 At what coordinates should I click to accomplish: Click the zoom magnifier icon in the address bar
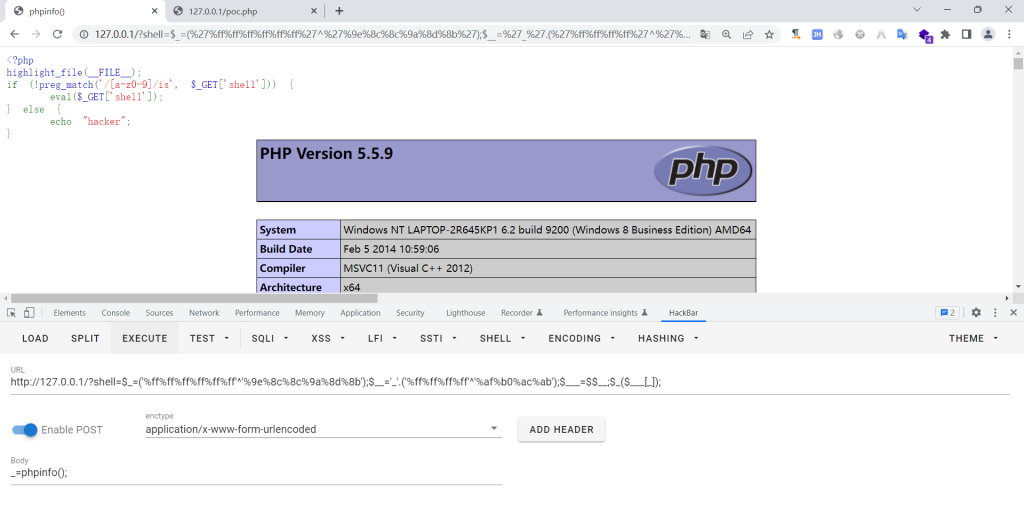(x=726, y=34)
